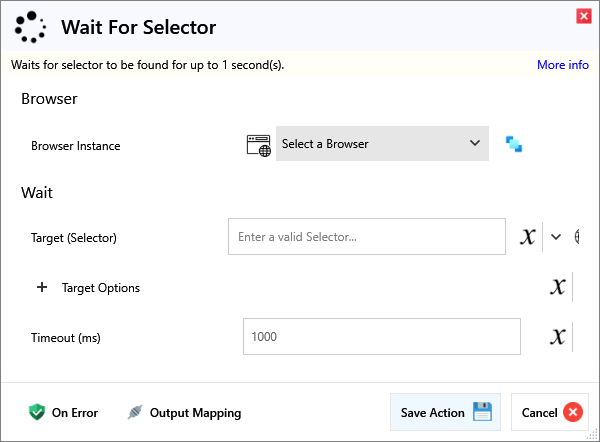Viewport: 600px width, 442px height.
Task: Click the Timeout (ms) field showing 1000
Action: pyautogui.click(x=380, y=337)
